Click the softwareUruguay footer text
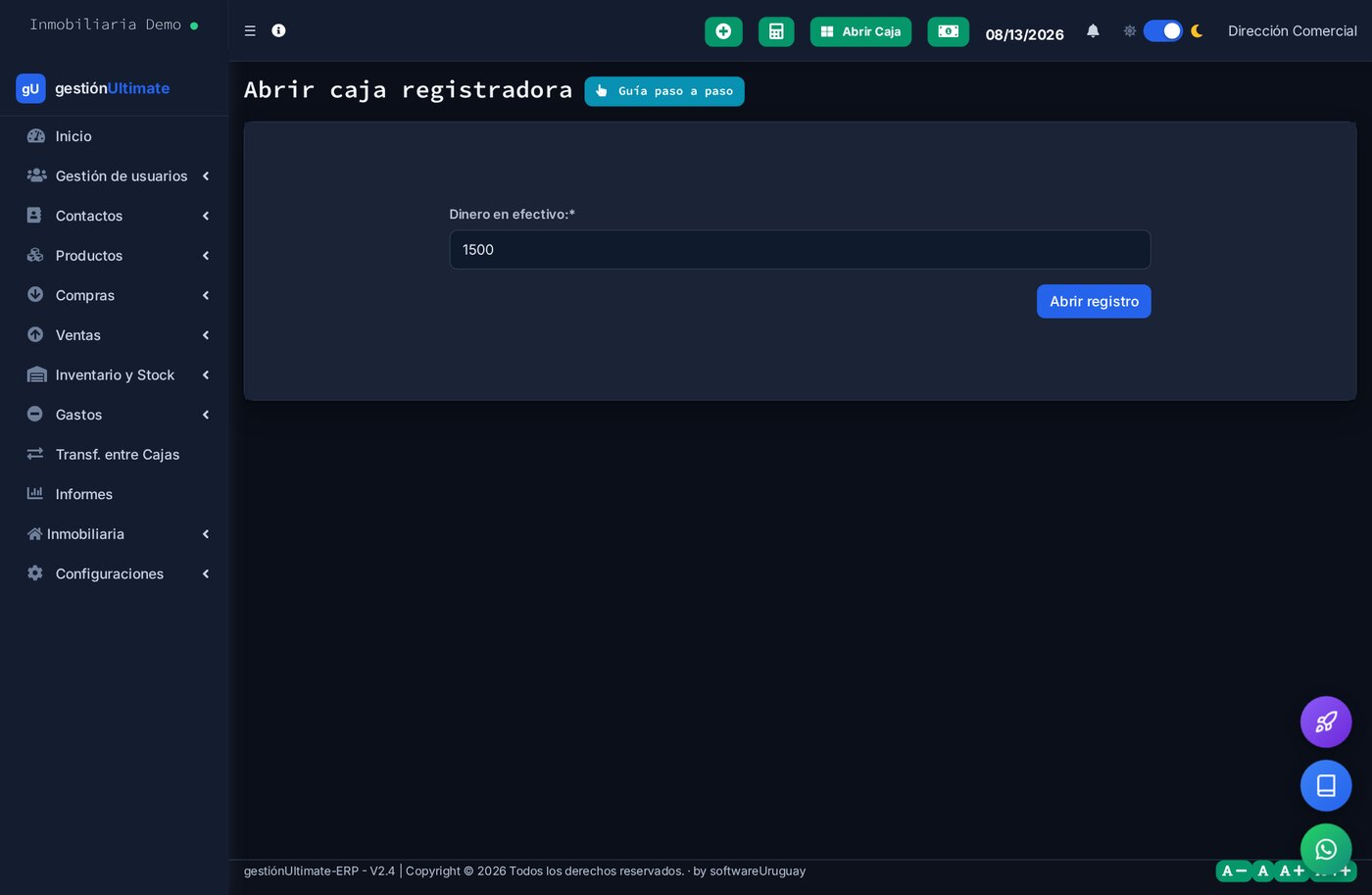The height and width of the screenshot is (895, 1372). pos(758,870)
